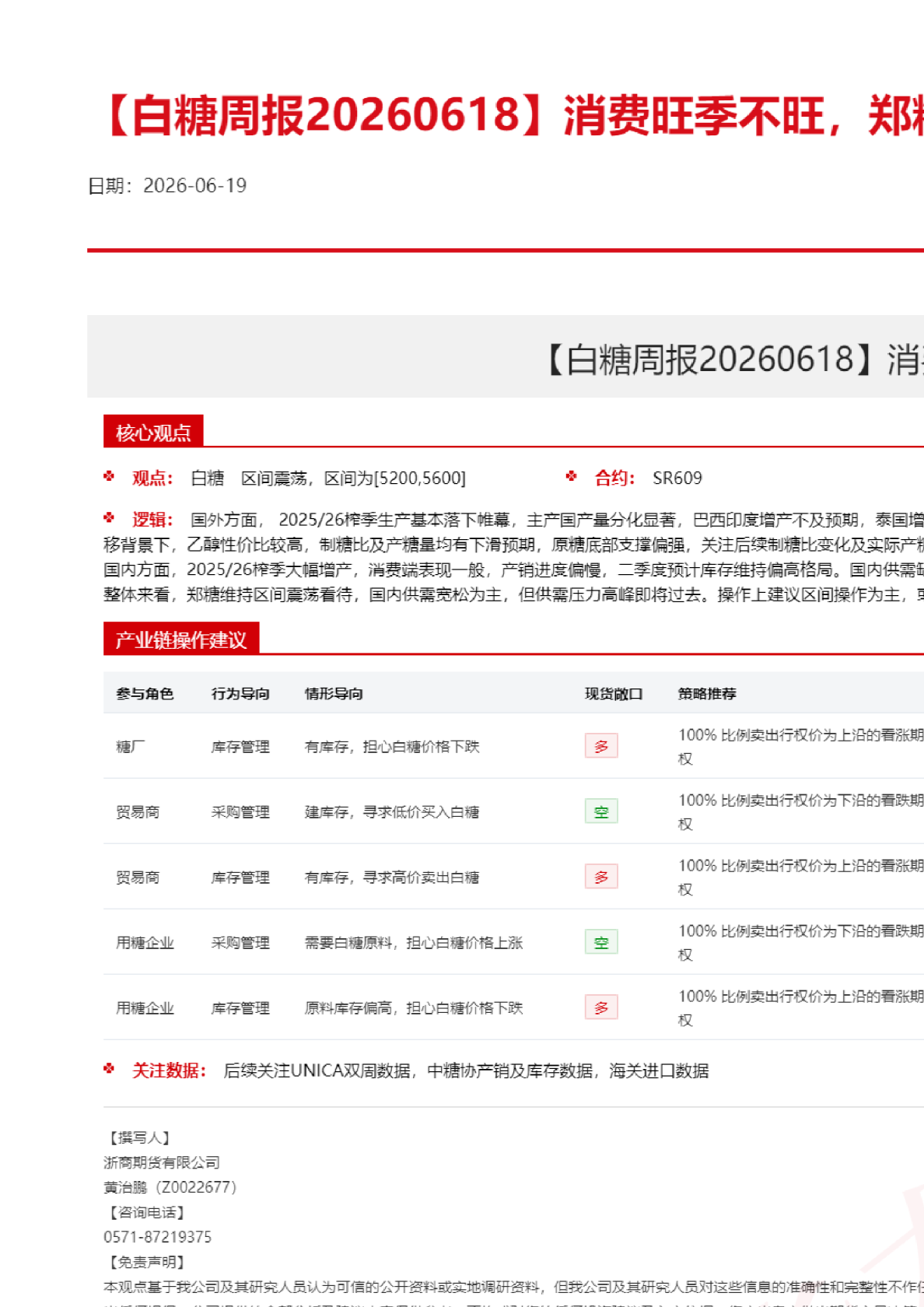Click the 多 badge for 寻求高价卖出白糖 row
This screenshot has height=1307, width=924.
(x=601, y=877)
